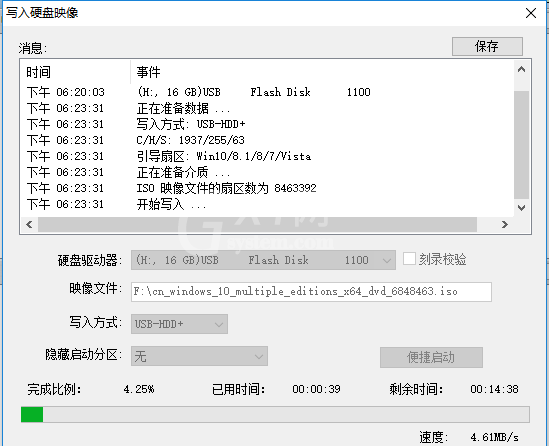Image resolution: width=549 pixels, height=446 pixels.
Task: Click the speed value 4.61MB/s
Action: pyautogui.click(x=494, y=437)
